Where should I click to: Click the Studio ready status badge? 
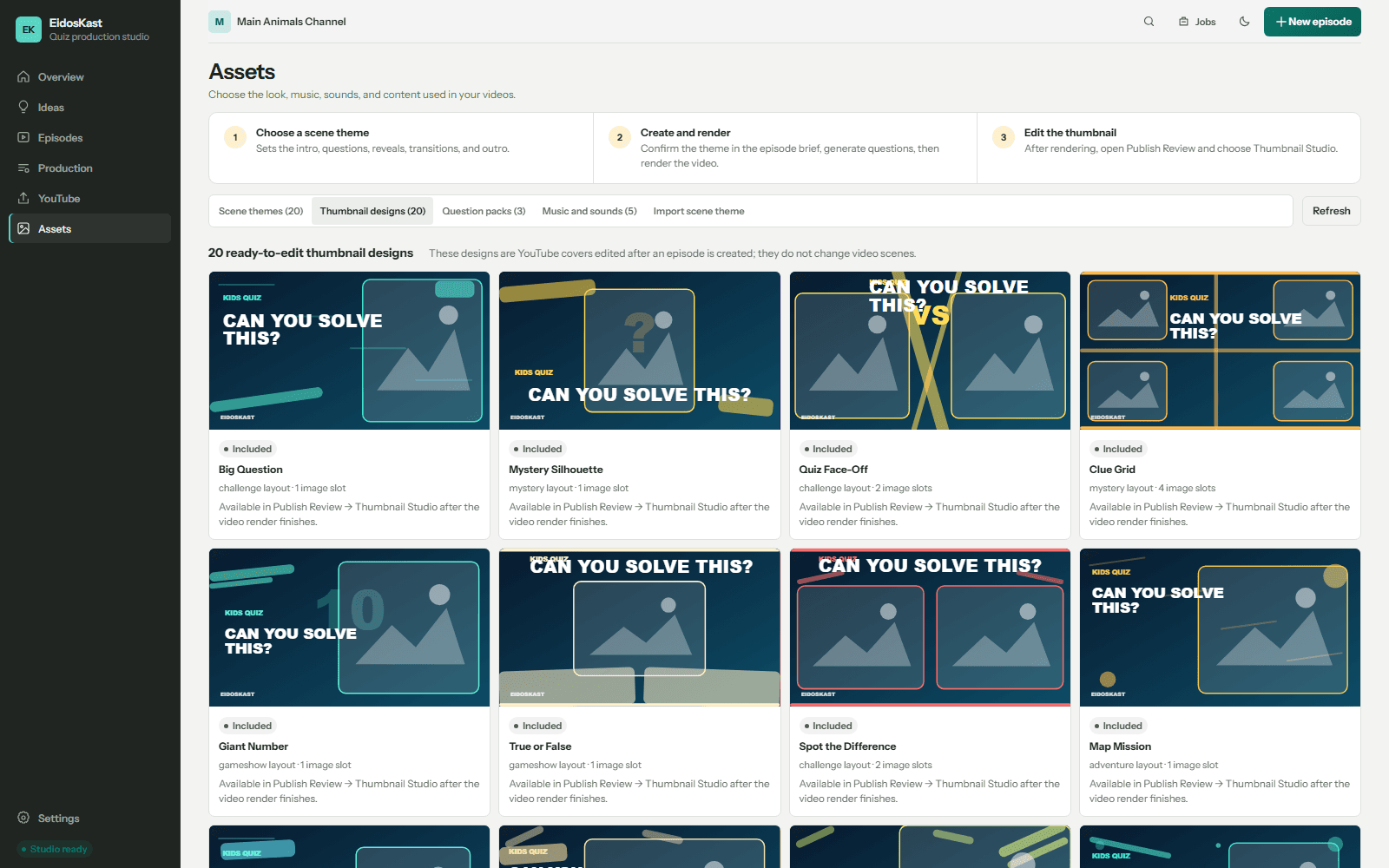(x=55, y=849)
